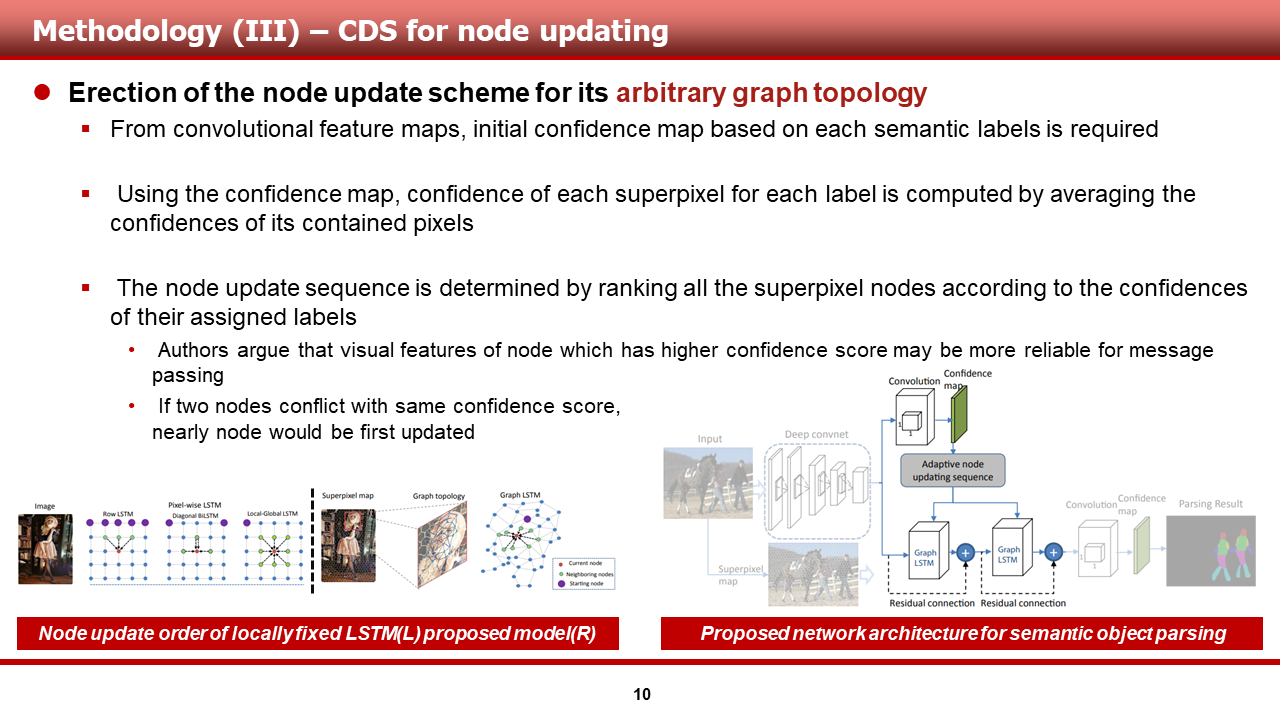Click the caption 'Proposed network architecture for semantic object parsing'

[x=962, y=634]
